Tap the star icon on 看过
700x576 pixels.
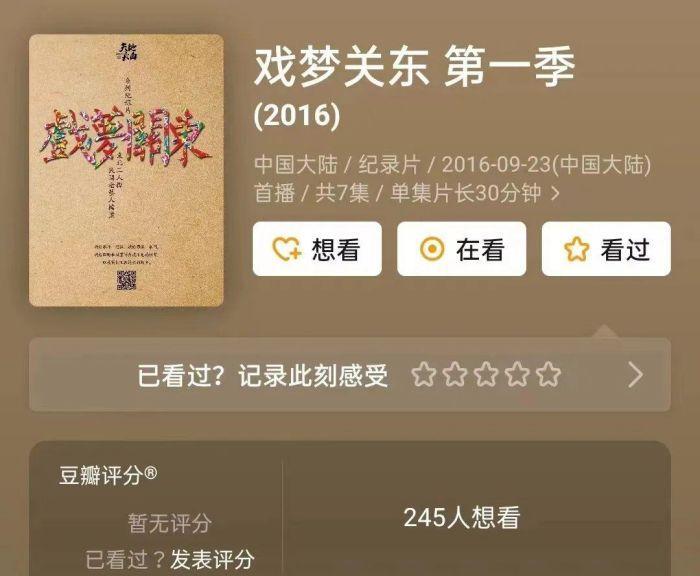(576, 249)
